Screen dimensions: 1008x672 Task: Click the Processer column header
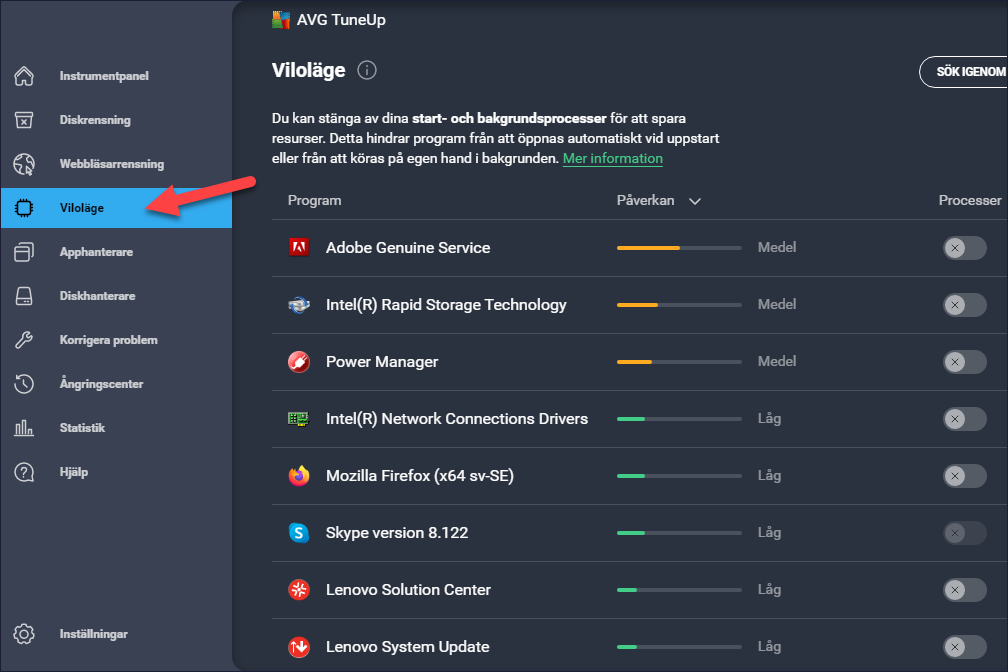(970, 200)
